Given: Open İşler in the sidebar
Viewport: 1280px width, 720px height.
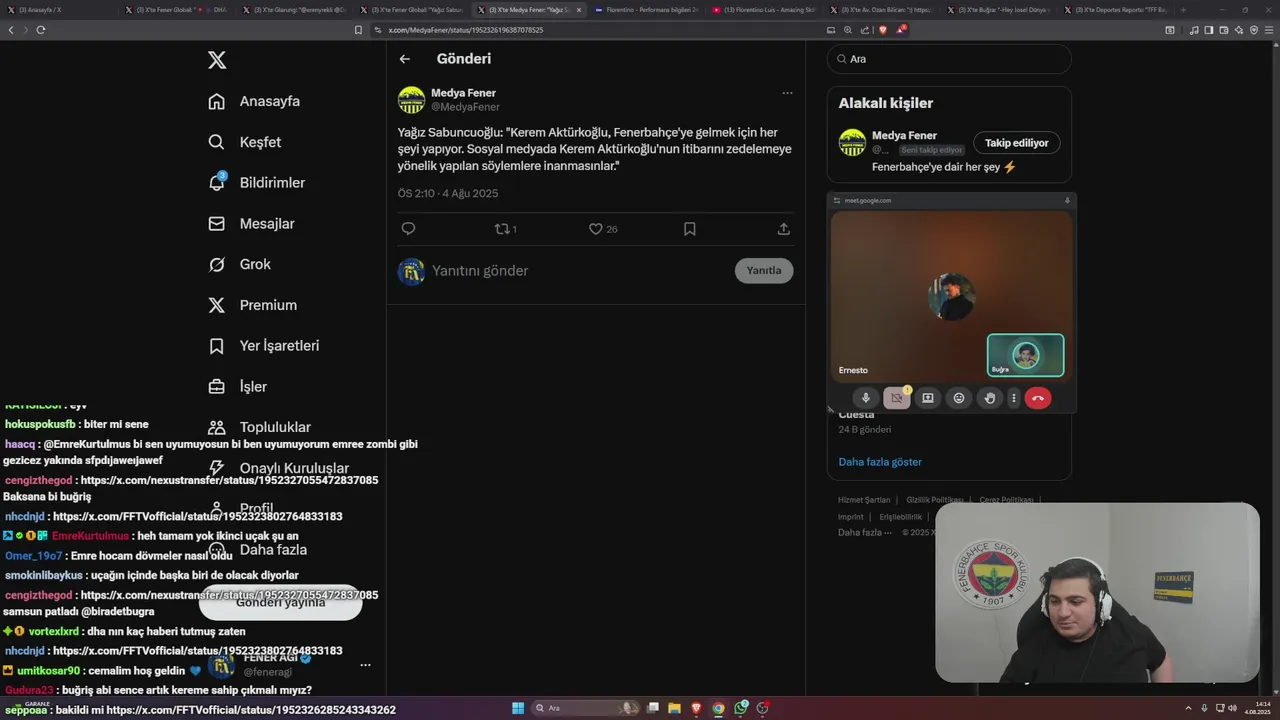Looking at the screenshot, I should click(237, 386).
